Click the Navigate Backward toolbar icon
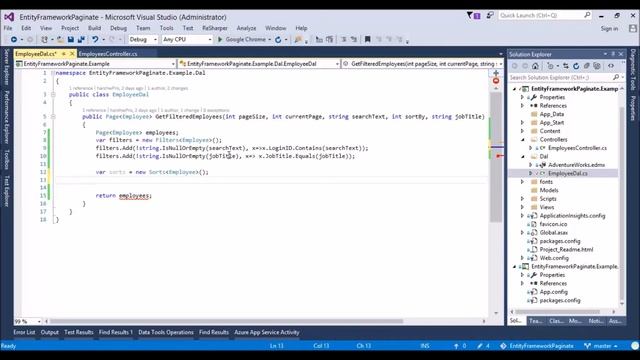Image resolution: width=640 pixels, height=360 pixels. 13,40
